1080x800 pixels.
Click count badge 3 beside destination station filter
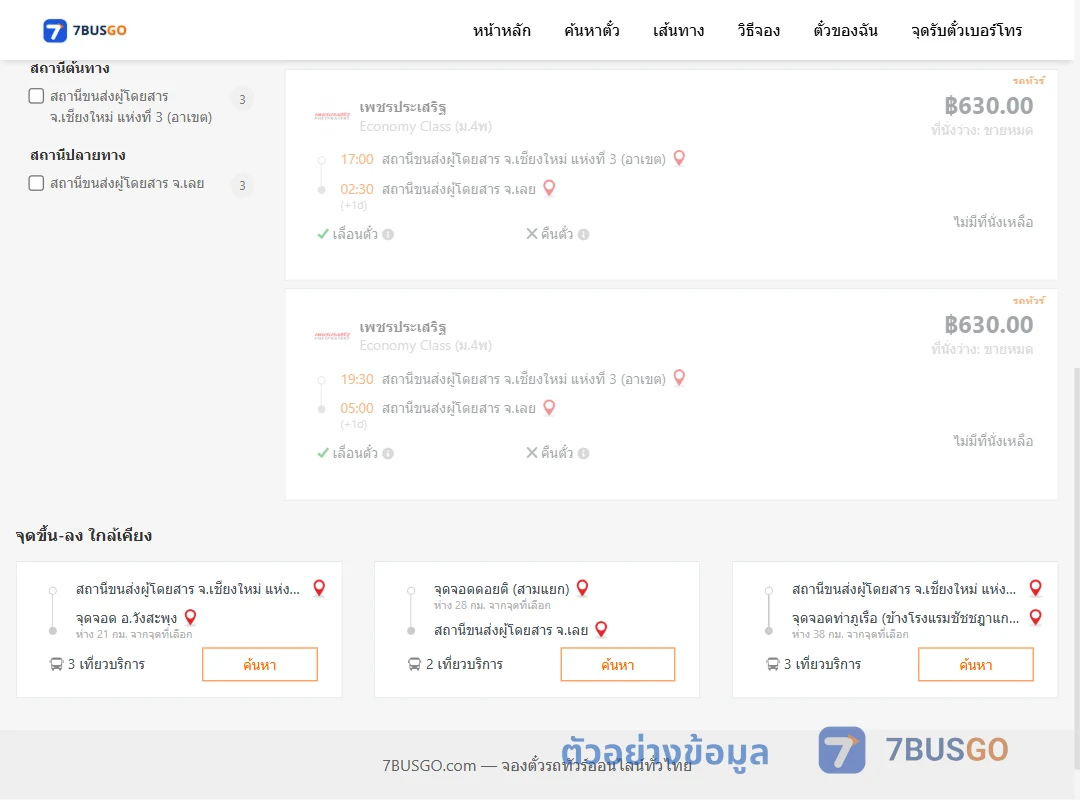click(242, 185)
